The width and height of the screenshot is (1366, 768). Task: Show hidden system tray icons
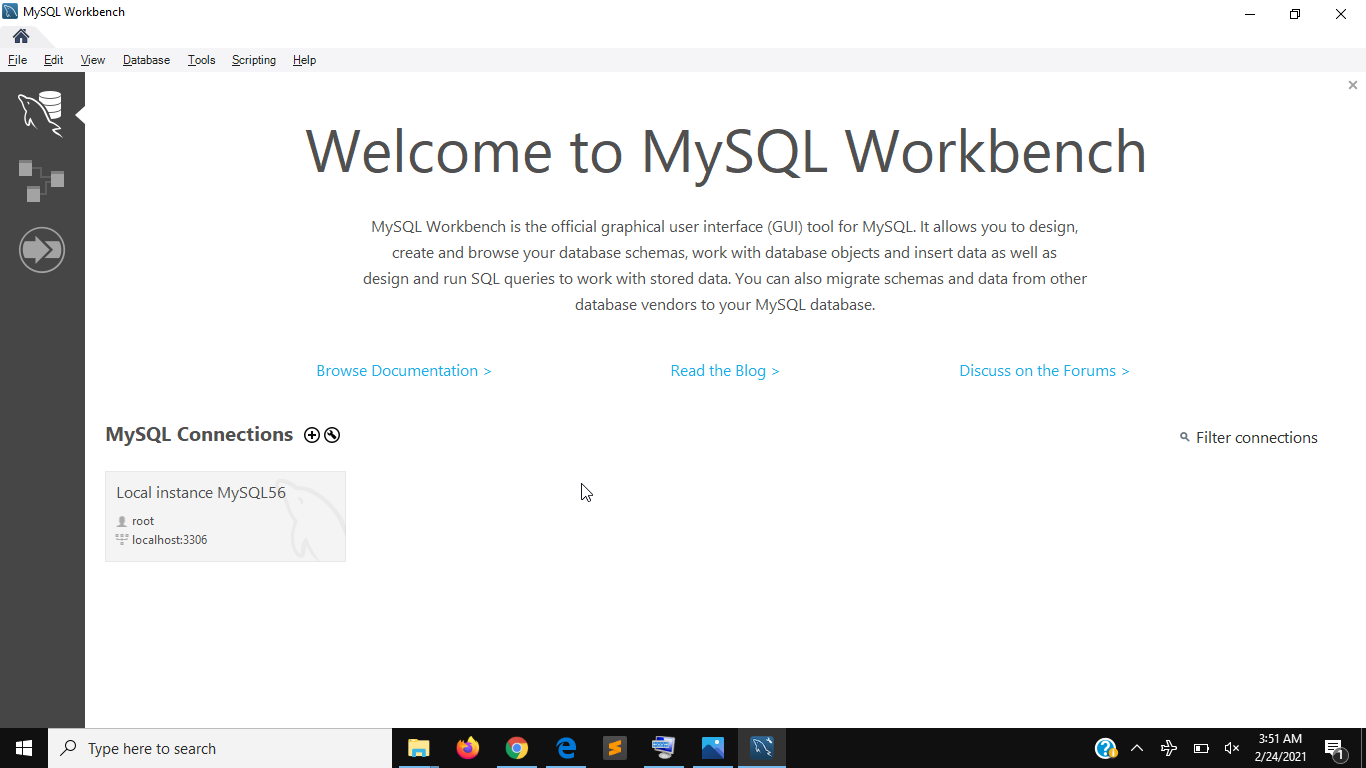click(x=1136, y=748)
